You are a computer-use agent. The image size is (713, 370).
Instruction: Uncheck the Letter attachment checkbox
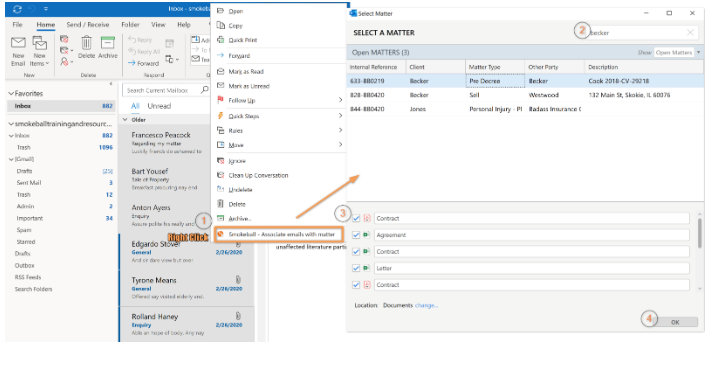pos(356,268)
